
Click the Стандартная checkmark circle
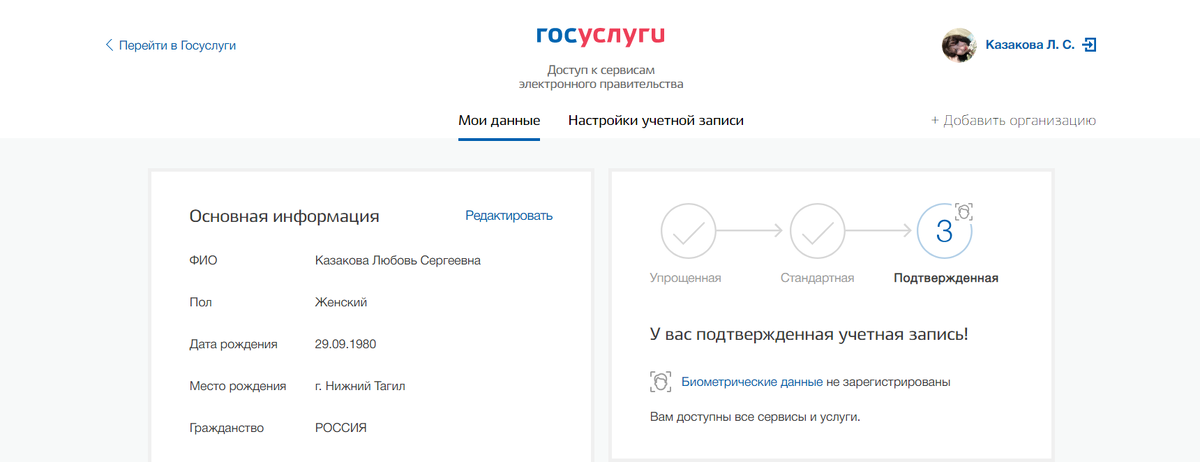tap(818, 232)
